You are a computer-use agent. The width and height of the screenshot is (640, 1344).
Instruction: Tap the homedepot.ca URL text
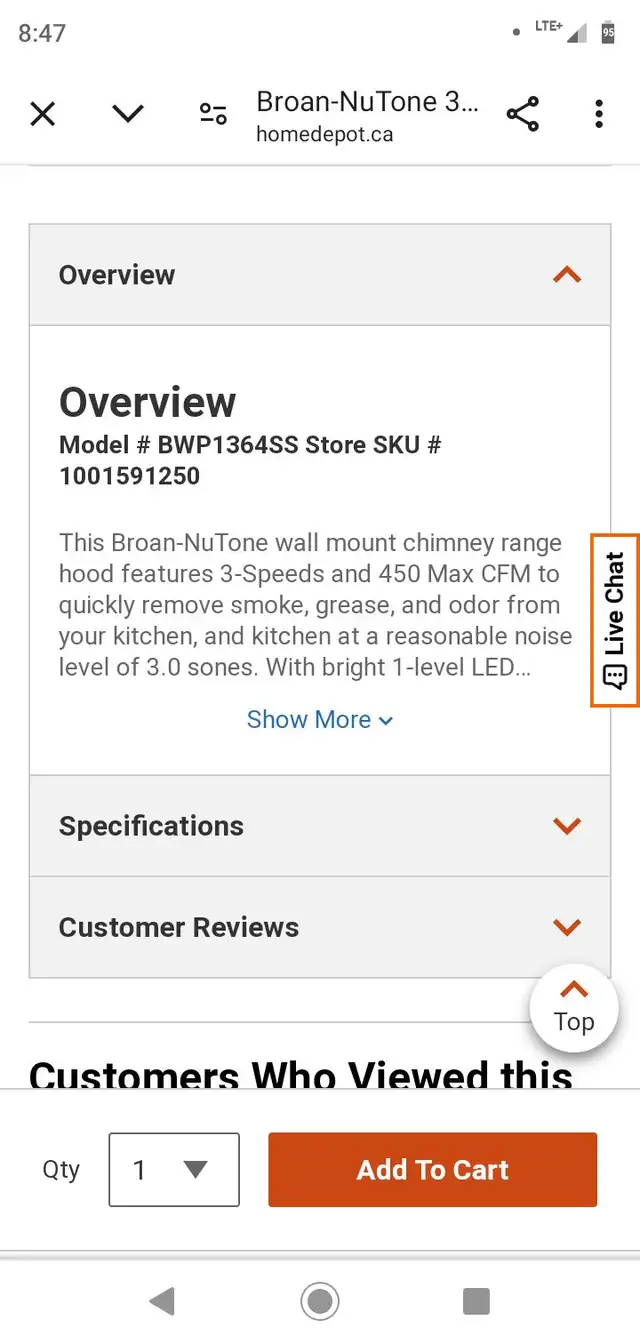pyautogui.click(x=324, y=135)
